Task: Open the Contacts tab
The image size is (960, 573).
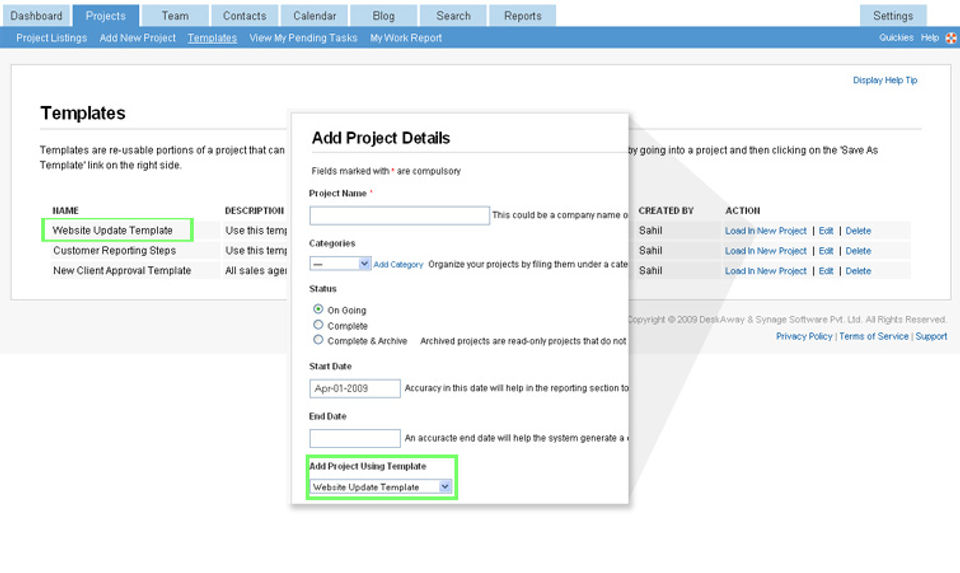Action: point(244,16)
